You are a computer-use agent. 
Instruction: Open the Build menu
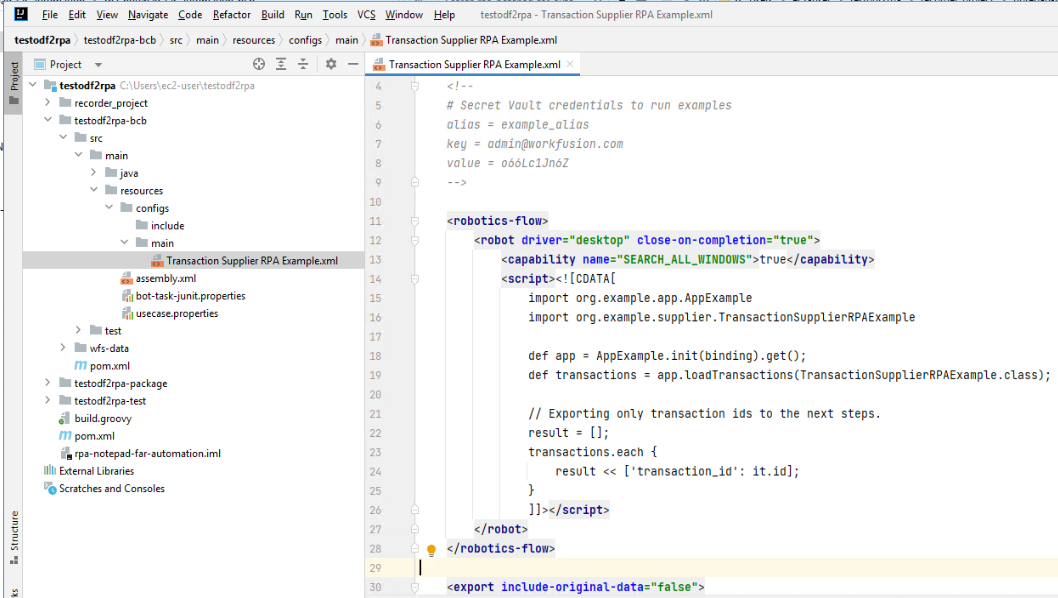pyautogui.click(x=273, y=14)
